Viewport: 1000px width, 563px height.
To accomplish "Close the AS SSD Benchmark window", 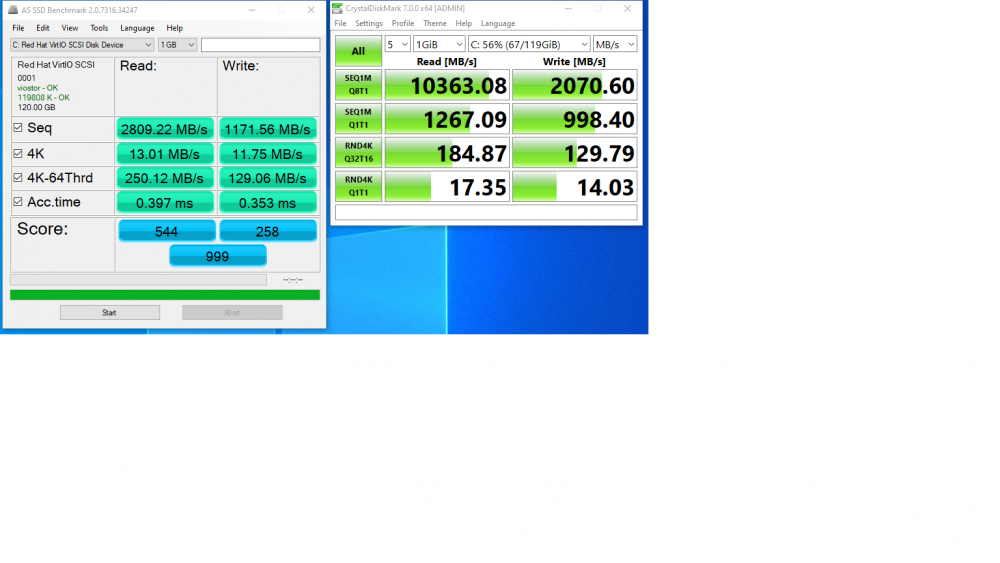I will click(311, 10).
